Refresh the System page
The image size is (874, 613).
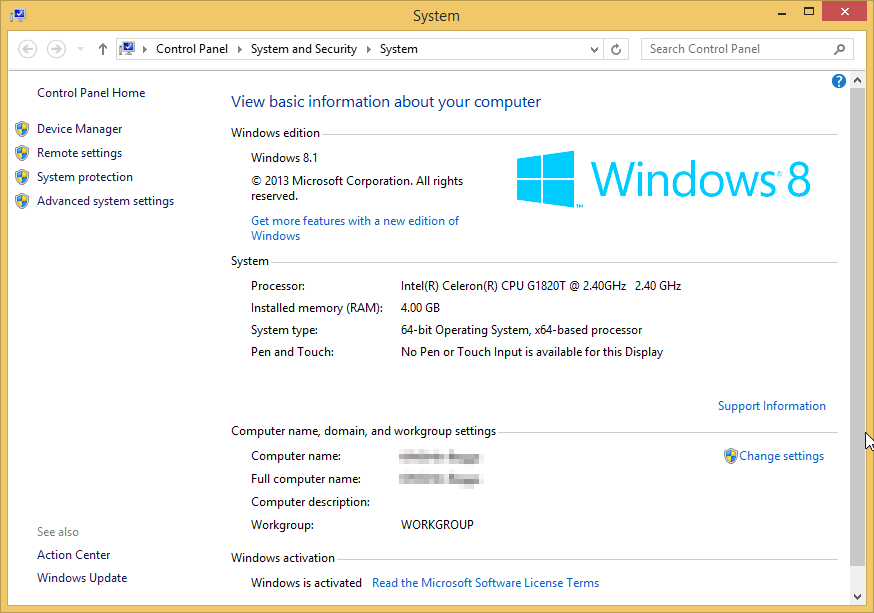[x=616, y=50]
